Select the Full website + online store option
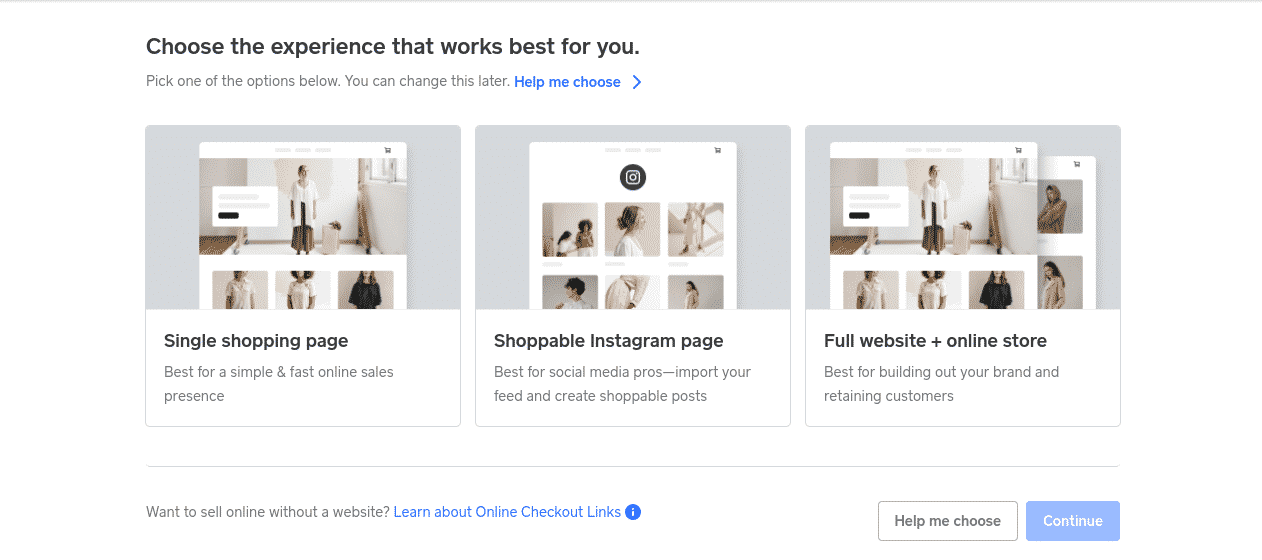This screenshot has width=1262, height=560. tap(963, 276)
